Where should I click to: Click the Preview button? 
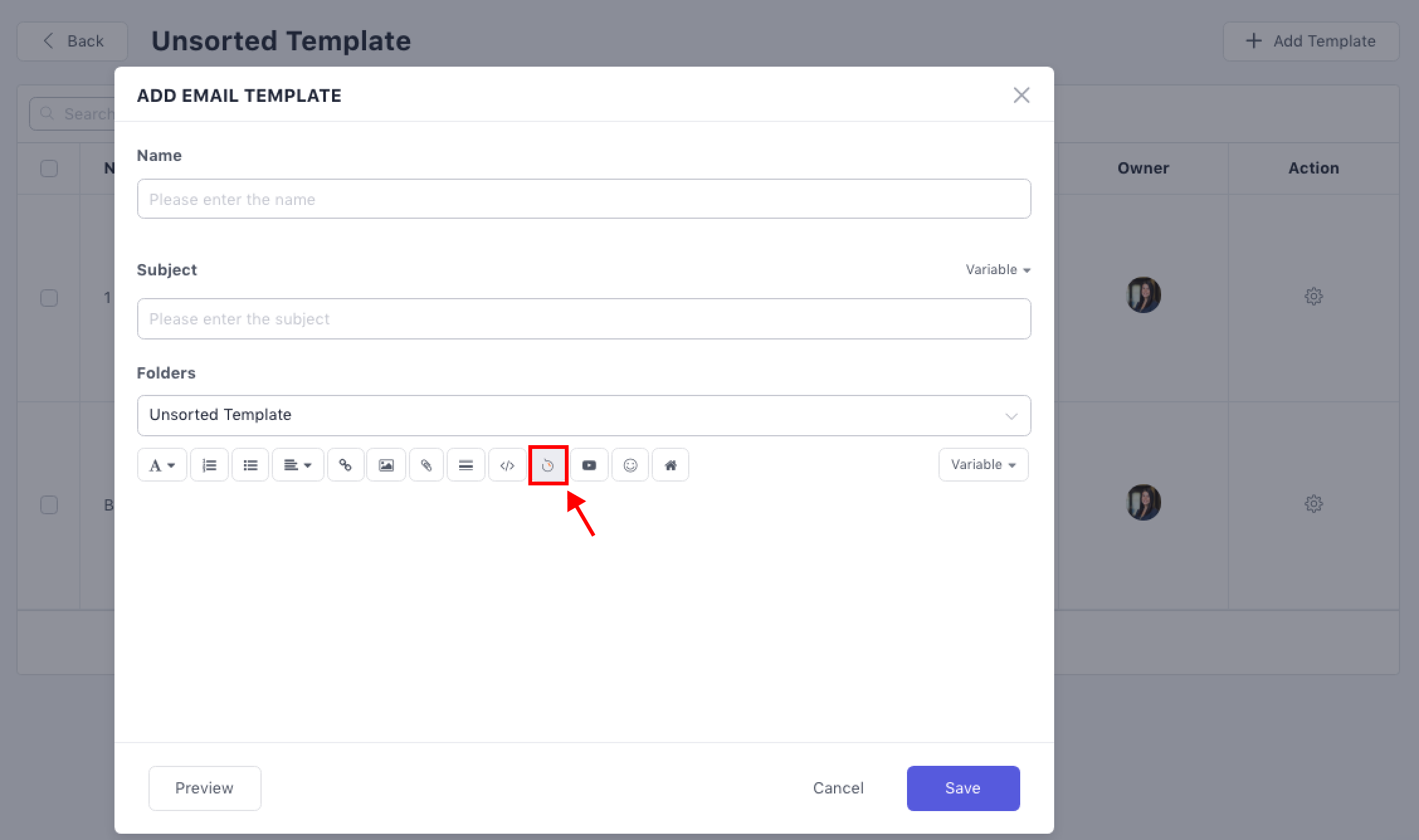tap(204, 788)
